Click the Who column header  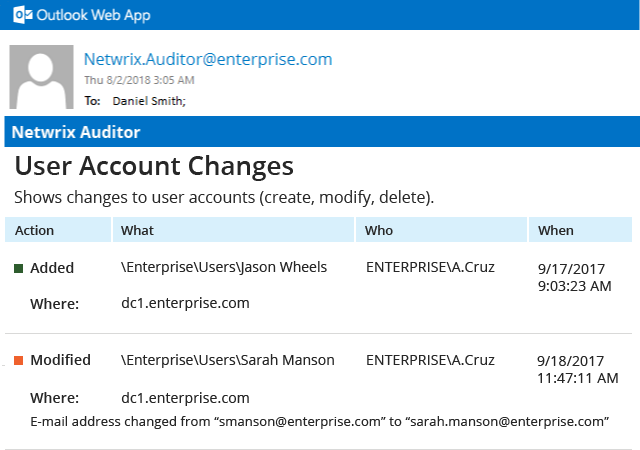(x=441, y=230)
